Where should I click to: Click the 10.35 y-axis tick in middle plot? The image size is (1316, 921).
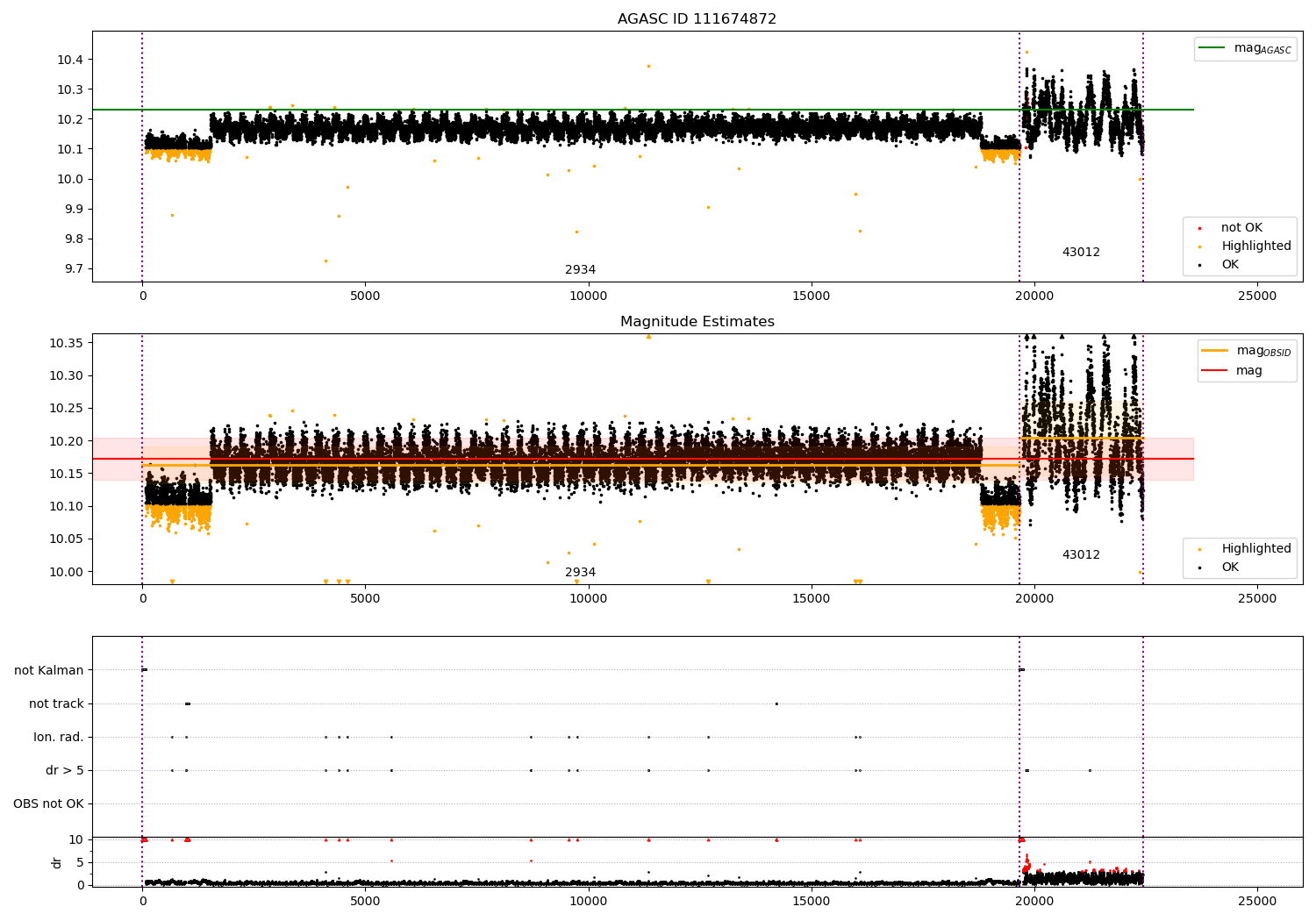click(x=66, y=343)
